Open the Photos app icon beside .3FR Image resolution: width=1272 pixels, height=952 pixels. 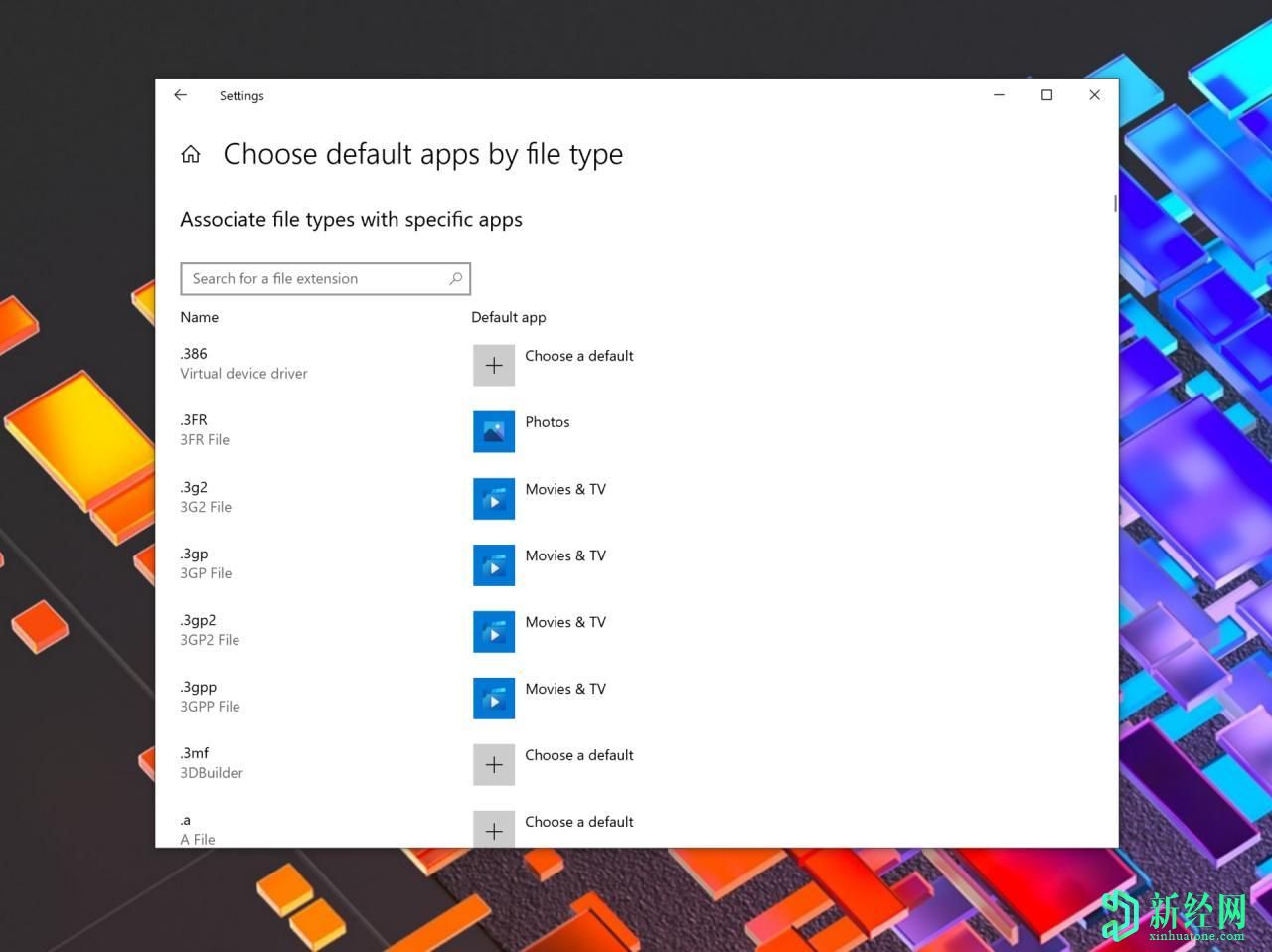[x=494, y=431]
